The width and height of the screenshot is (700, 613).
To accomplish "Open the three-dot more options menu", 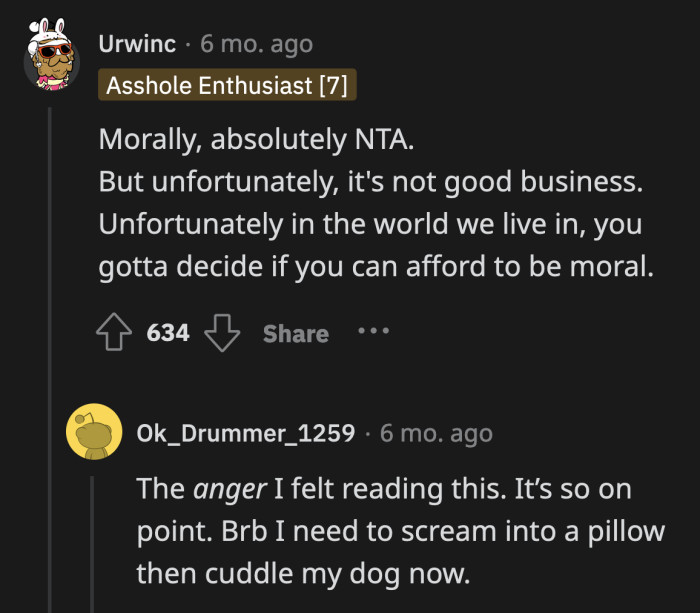I will (373, 331).
